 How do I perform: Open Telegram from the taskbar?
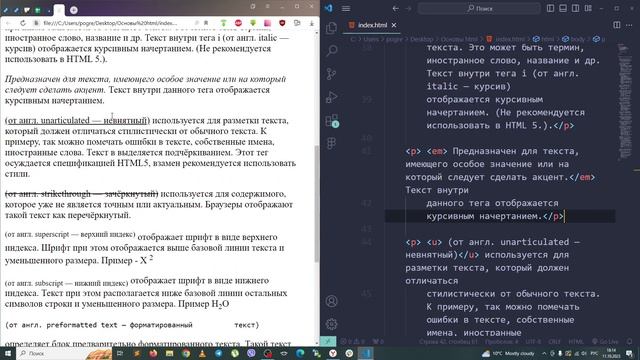218,353
